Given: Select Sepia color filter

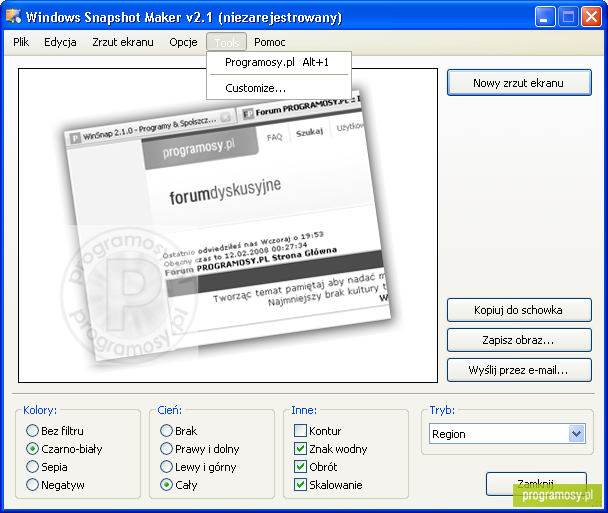Looking at the screenshot, I should [x=47, y=466].
